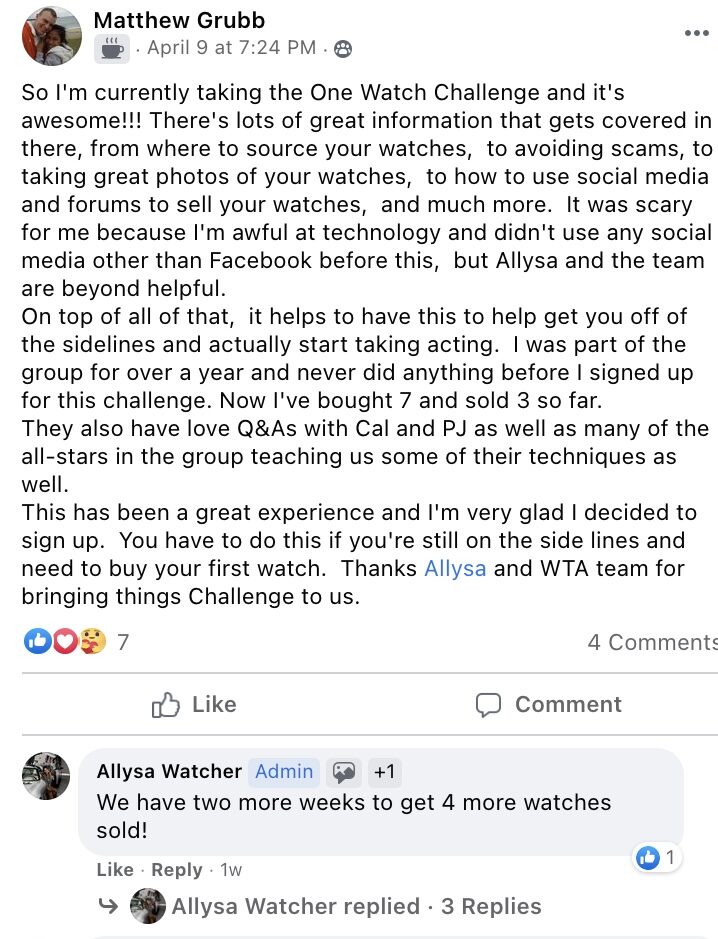Click the Admin badge label

click(284, 771)
